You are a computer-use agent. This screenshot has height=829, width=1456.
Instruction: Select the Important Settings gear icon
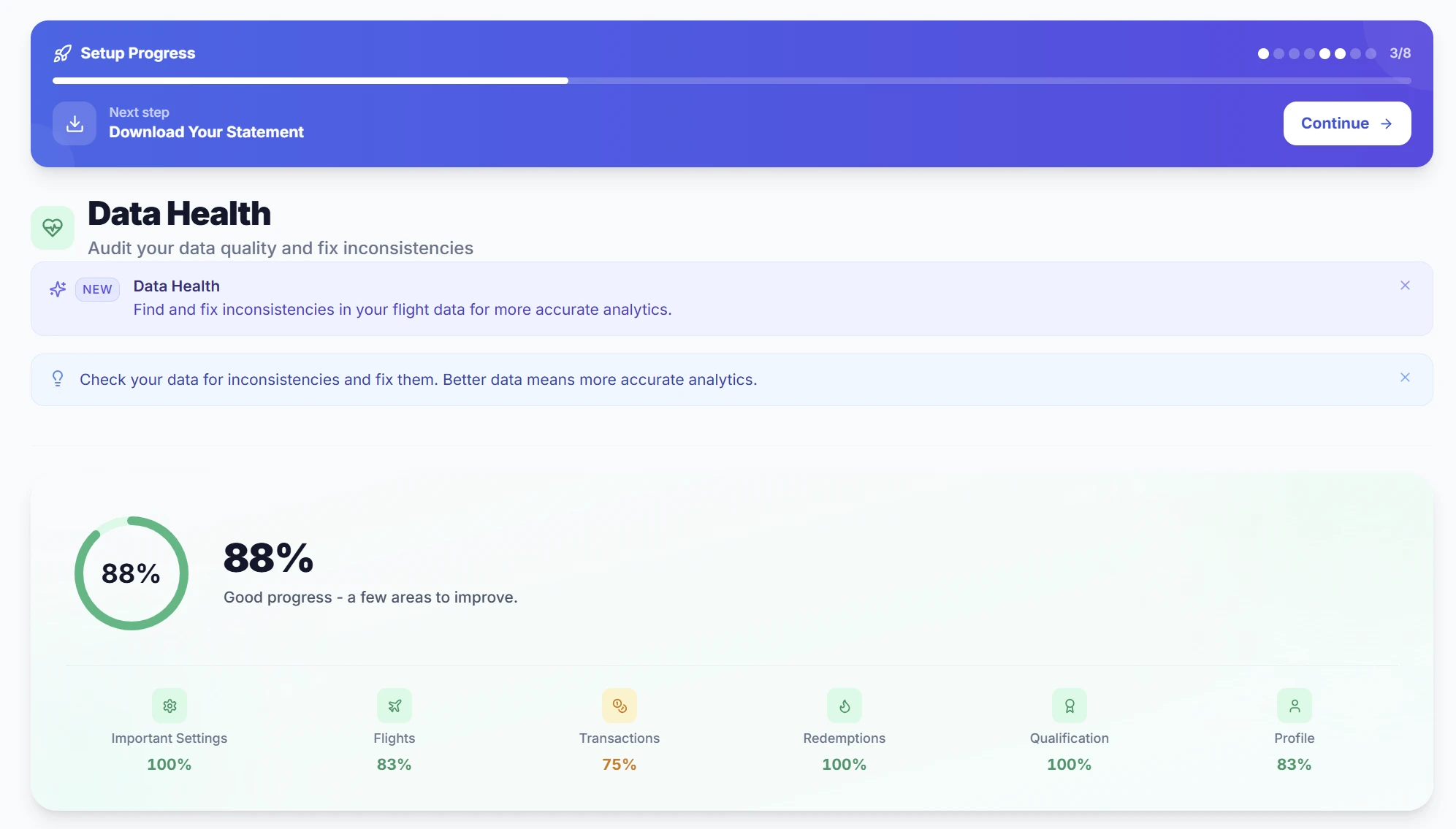click(x=169, y=706)
